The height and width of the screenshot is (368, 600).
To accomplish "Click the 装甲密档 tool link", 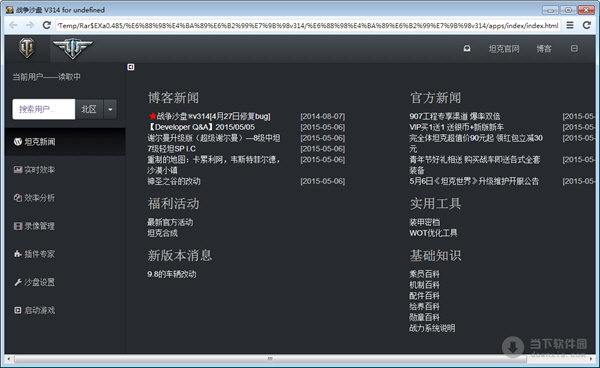I will 425,222.
